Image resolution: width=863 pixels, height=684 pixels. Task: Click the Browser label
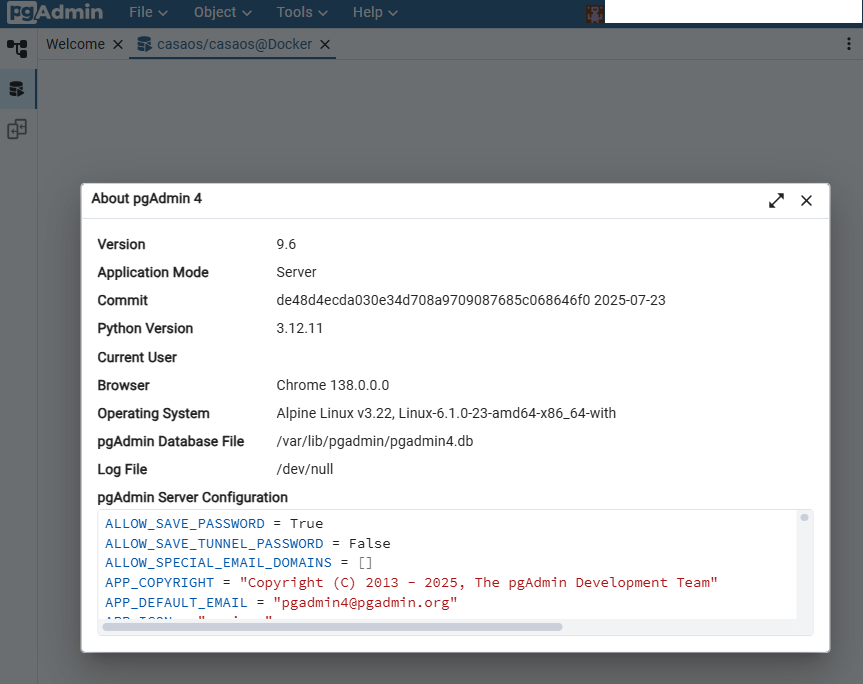pyautogui.click(x=123, y=385)
